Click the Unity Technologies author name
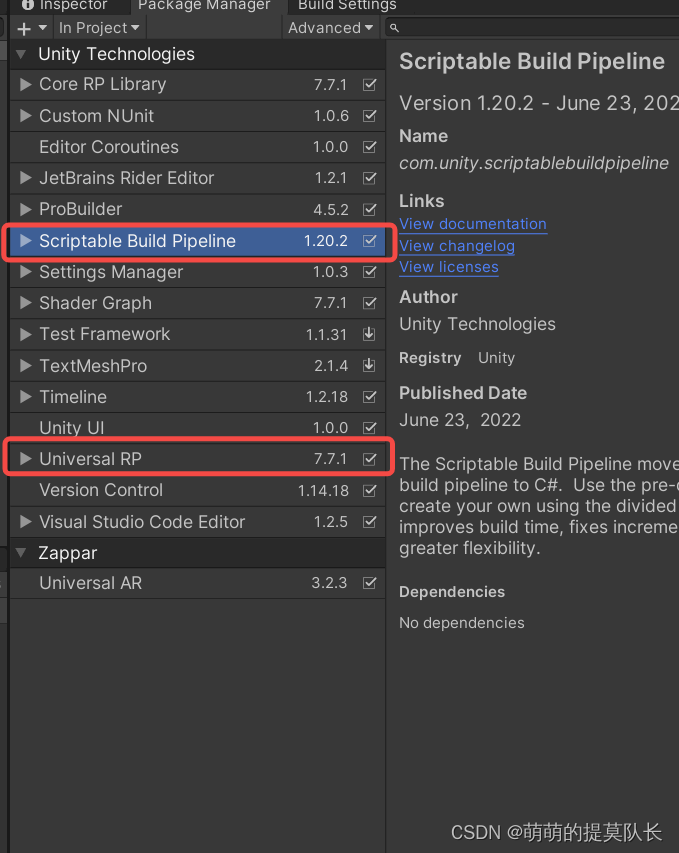679x853 pixels. (x=477, y=324)
